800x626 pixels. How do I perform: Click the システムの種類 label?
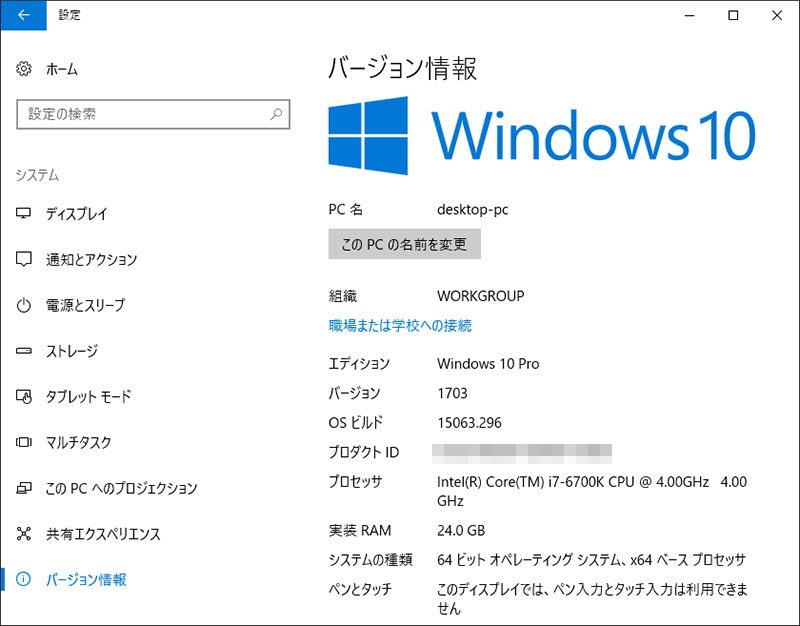pyautogui.click(x=370, y=560)
